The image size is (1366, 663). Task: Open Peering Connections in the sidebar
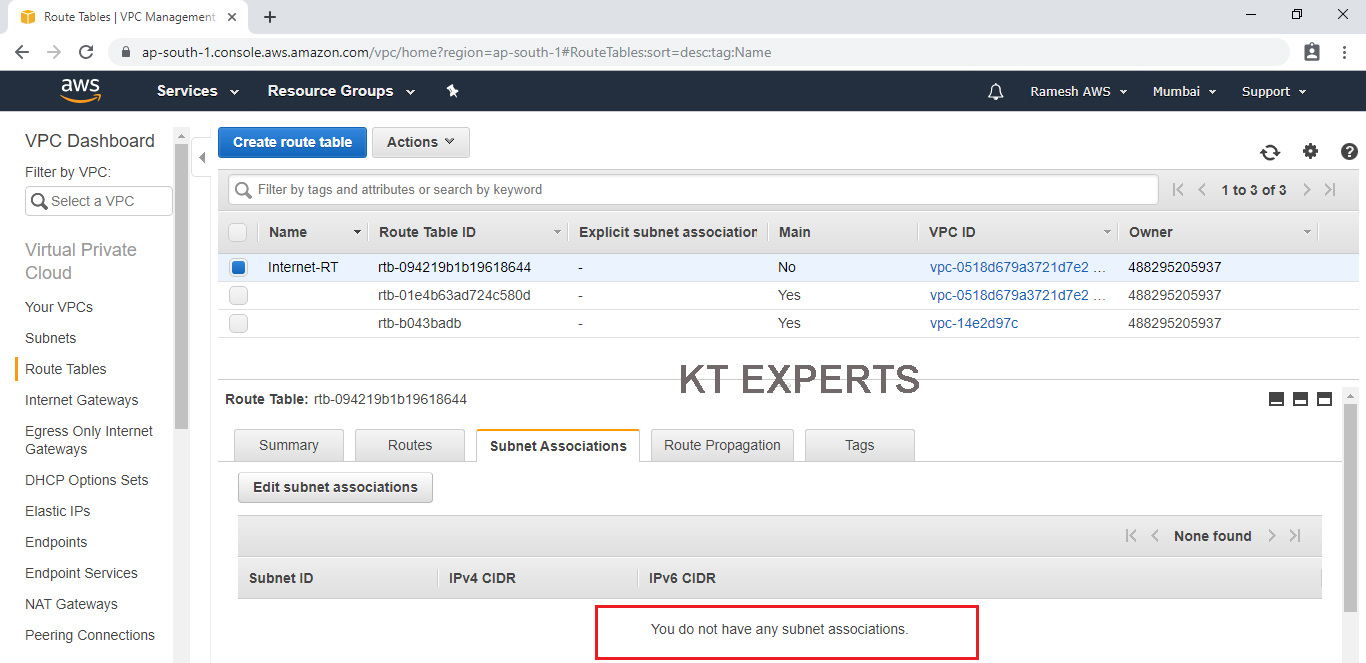[x=90, y=635]
